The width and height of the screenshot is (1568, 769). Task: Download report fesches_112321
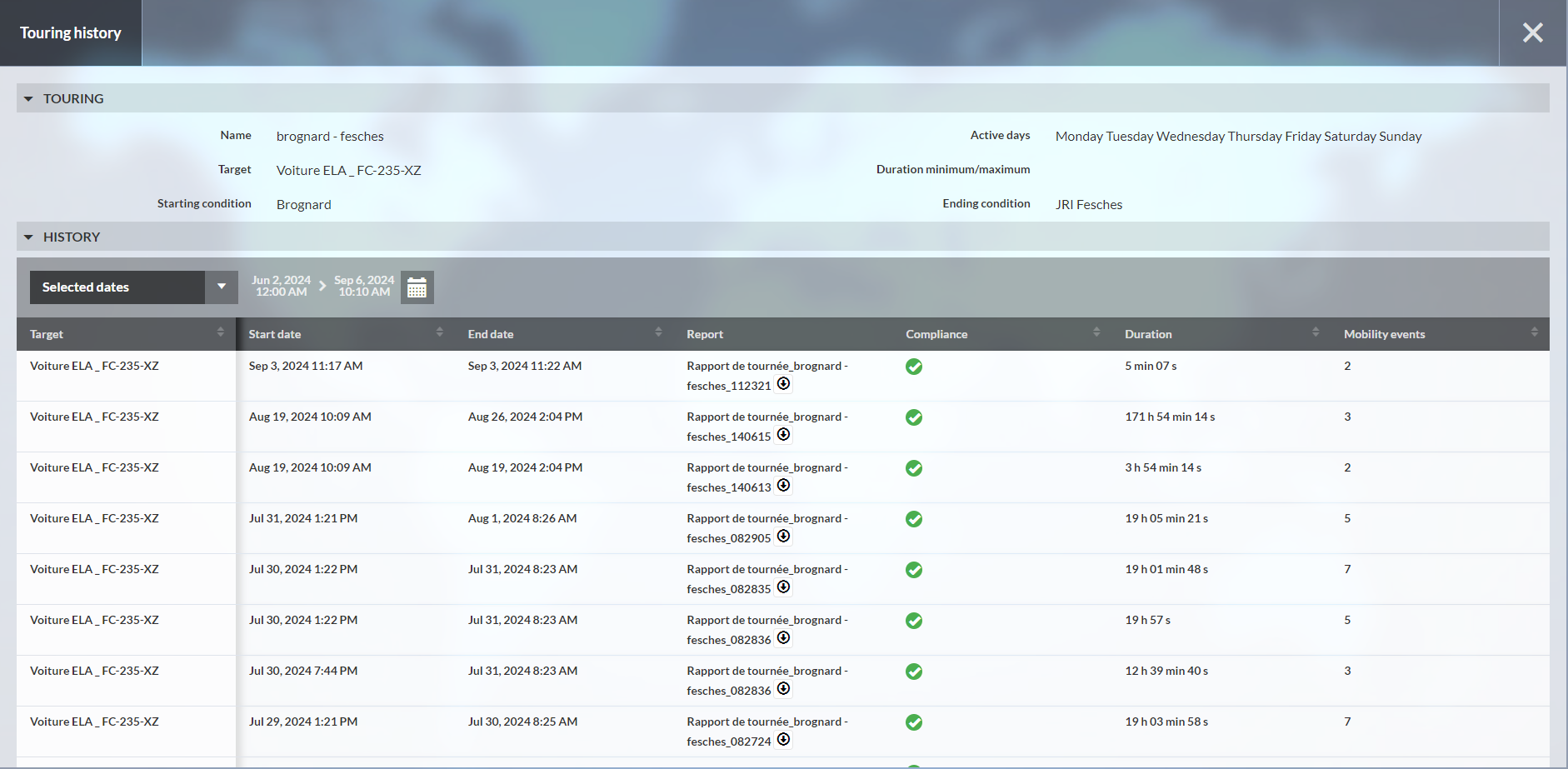(x=783, y=384)
